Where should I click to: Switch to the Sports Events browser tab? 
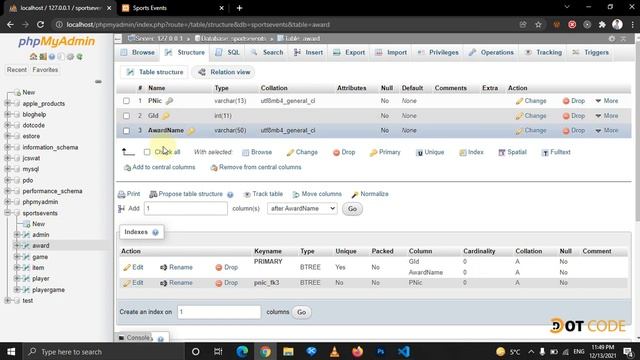[x=172, y=8]
